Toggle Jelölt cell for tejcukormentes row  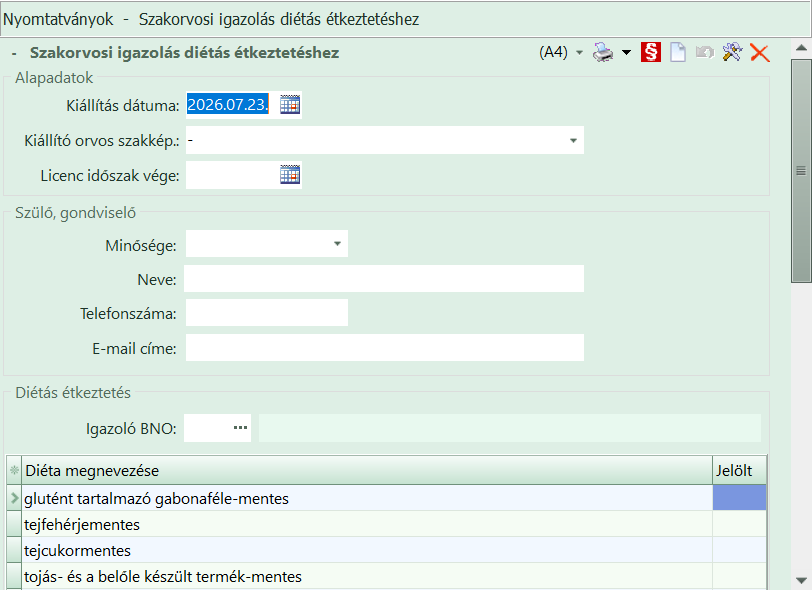(x=739, y=550)
